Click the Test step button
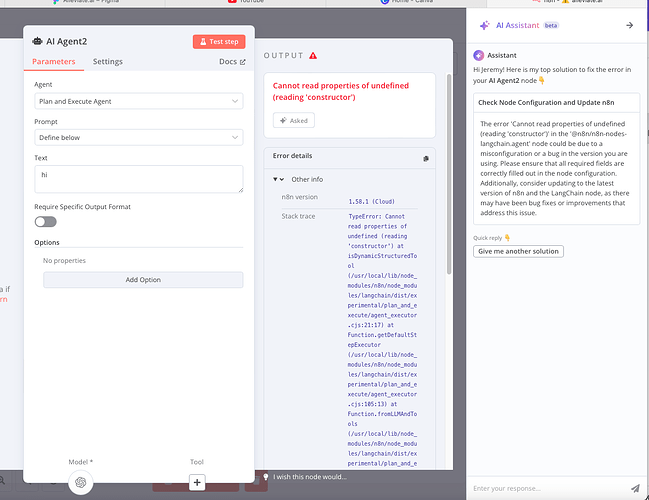Image resolution: width=649 pixels, height=500 pixels. (x=219, y=41)
